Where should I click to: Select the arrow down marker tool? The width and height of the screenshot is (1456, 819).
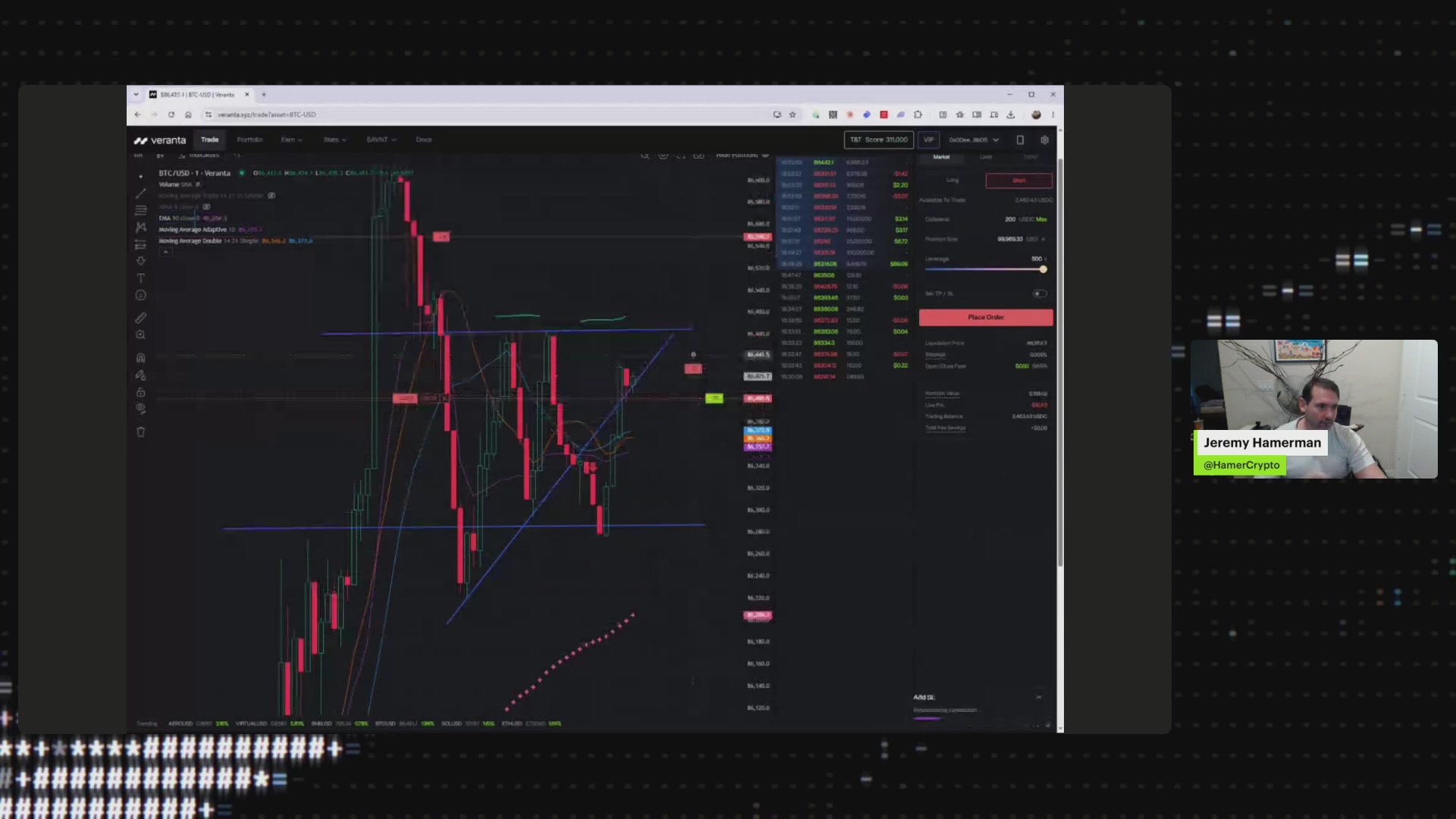tap(140, 261)
